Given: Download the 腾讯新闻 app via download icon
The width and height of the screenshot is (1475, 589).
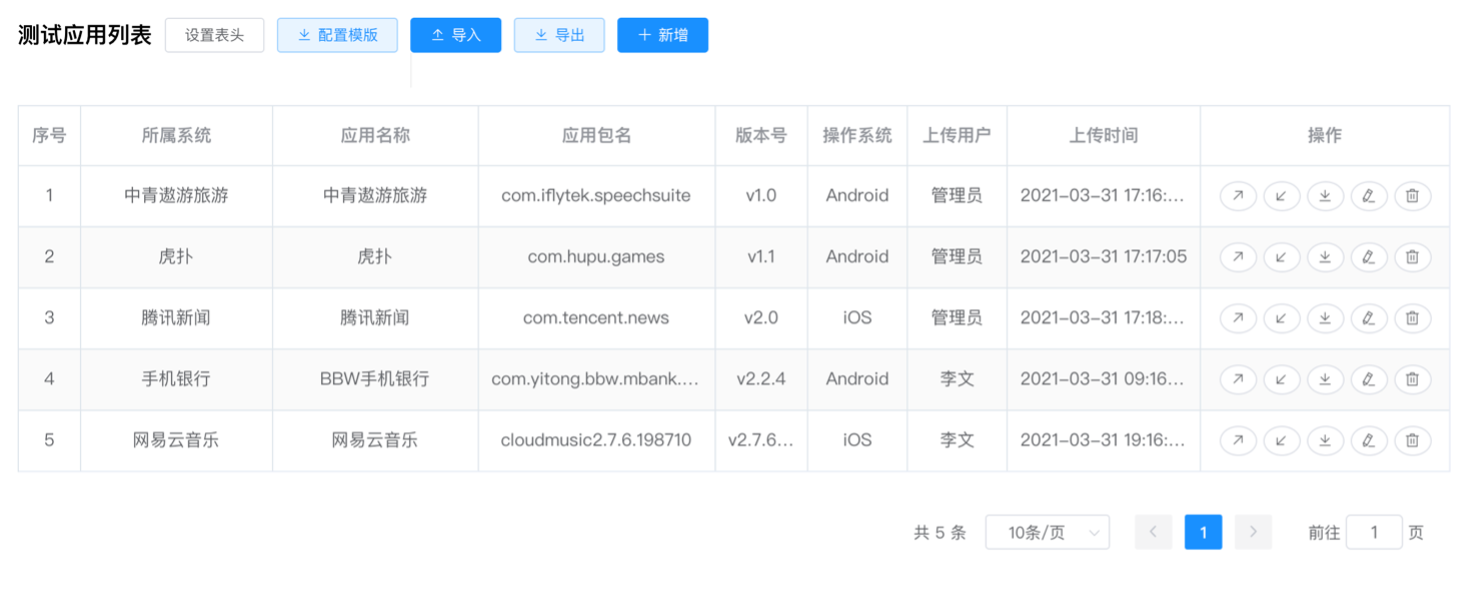Looking at the screenshot, I should click(1325, 318).
